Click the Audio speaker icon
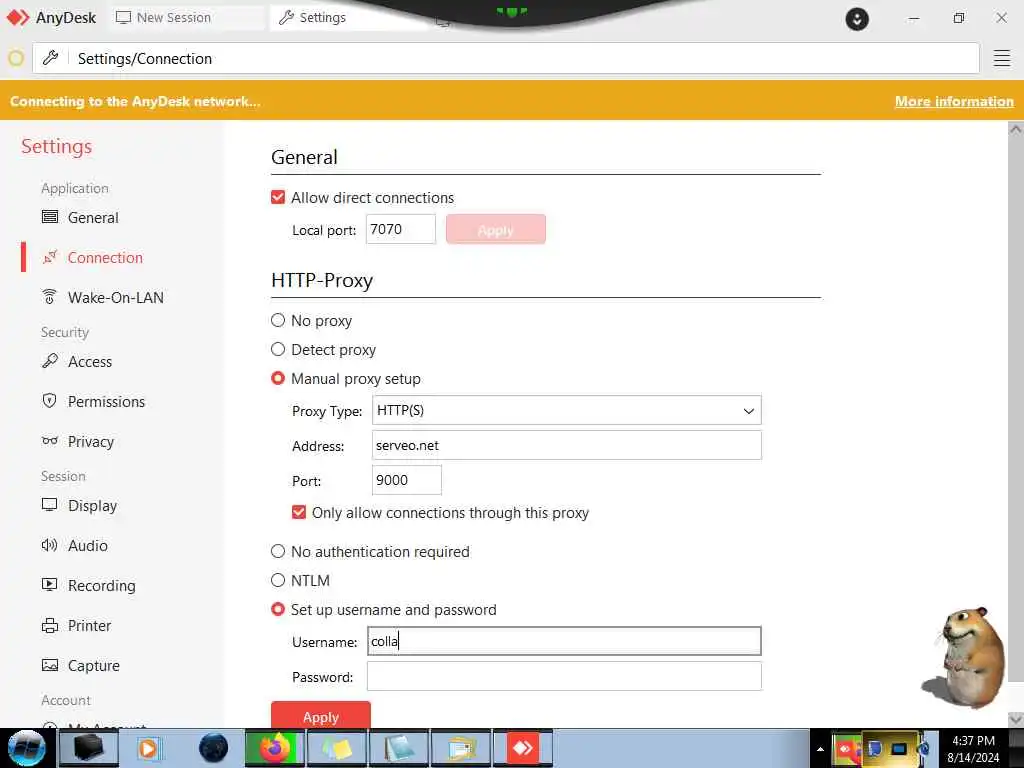 coord(50,545)
